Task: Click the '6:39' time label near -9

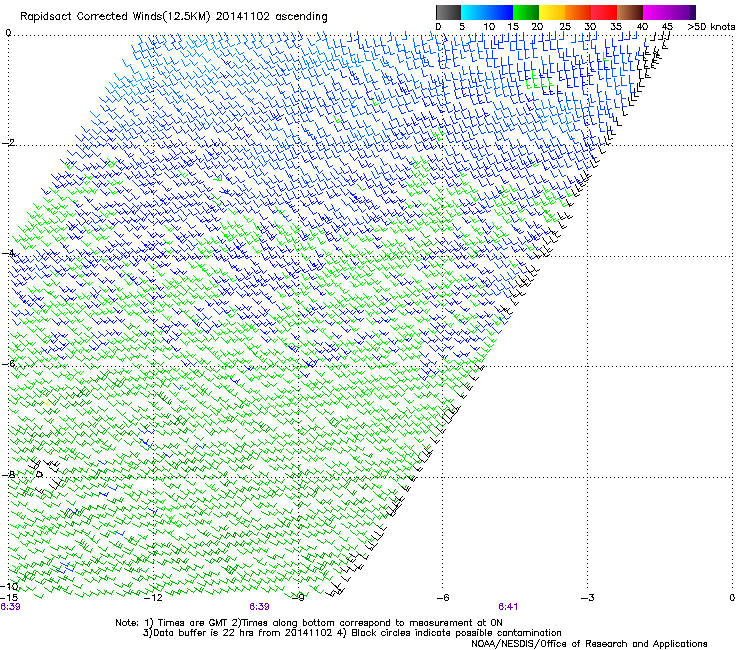Action: pyautogui.click(x=259, y=607)
